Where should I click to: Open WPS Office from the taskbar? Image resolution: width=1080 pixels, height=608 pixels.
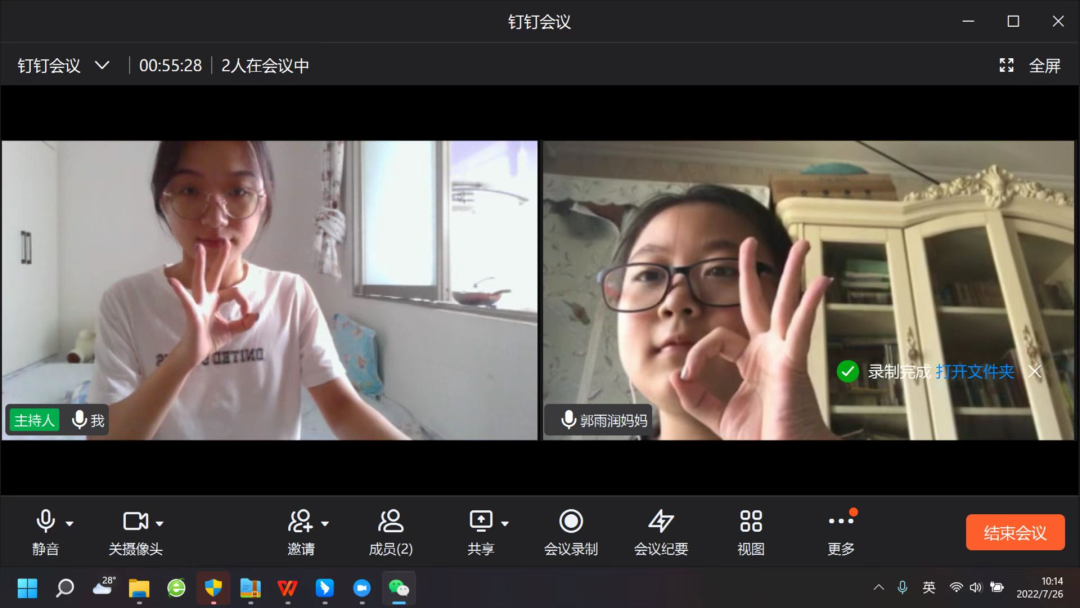click(x=288, y=588)
